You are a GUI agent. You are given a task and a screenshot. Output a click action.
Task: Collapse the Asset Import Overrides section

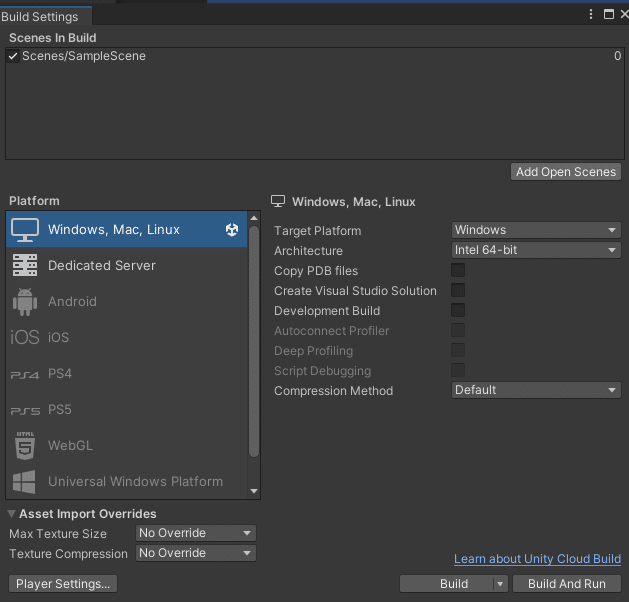point(12,514)
